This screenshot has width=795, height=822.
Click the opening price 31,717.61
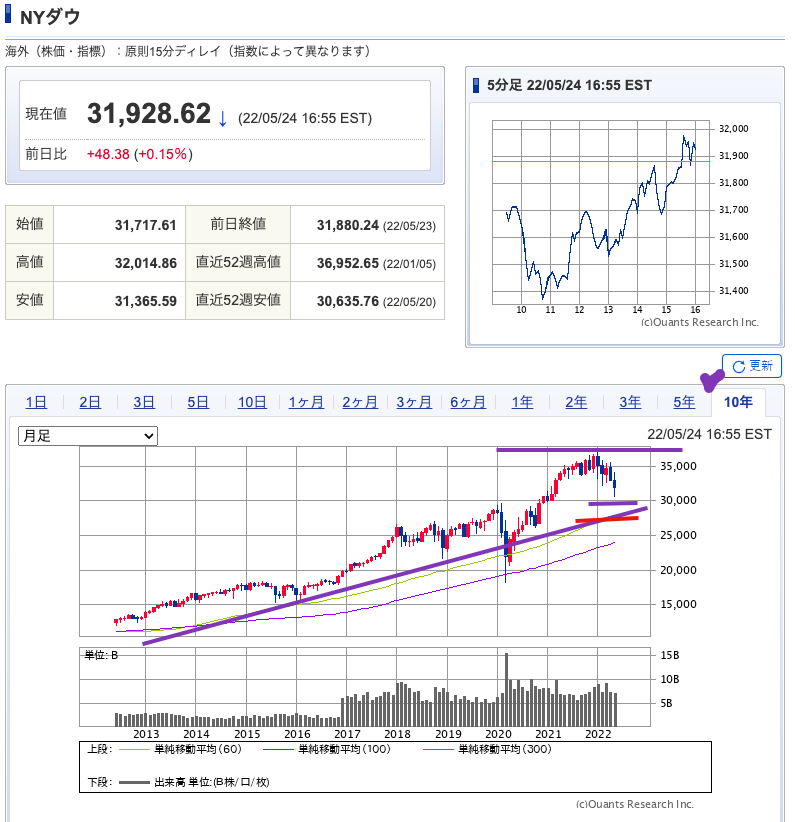(146, 225)
